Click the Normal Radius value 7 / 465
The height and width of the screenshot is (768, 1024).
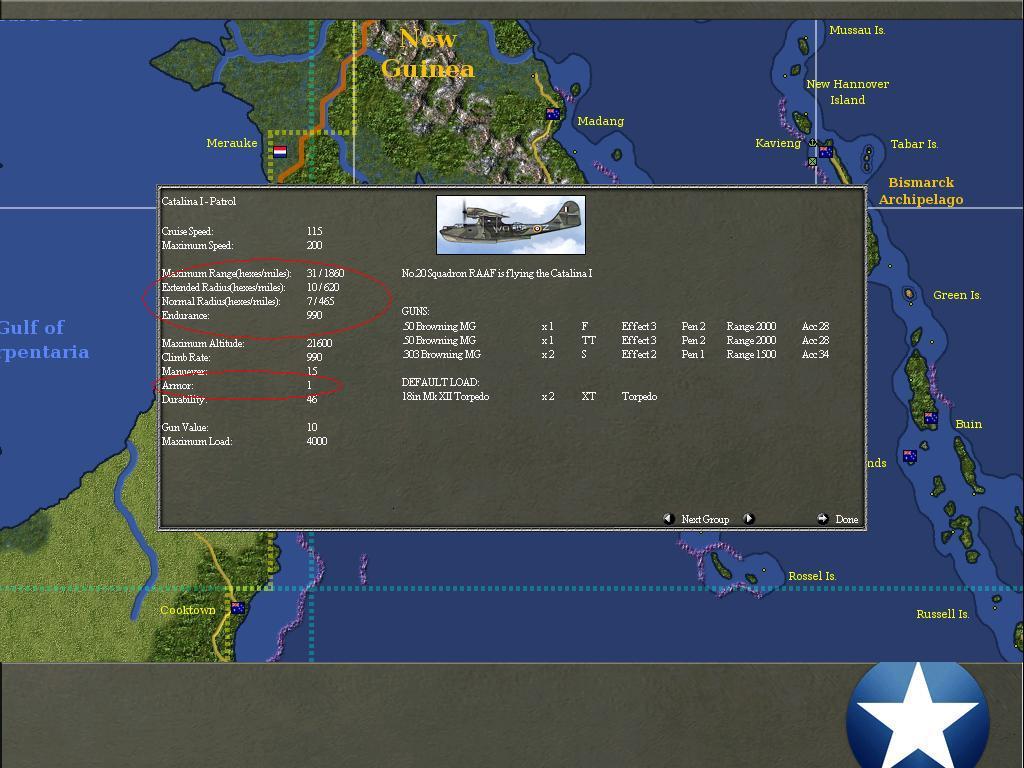tap(320, 302)
